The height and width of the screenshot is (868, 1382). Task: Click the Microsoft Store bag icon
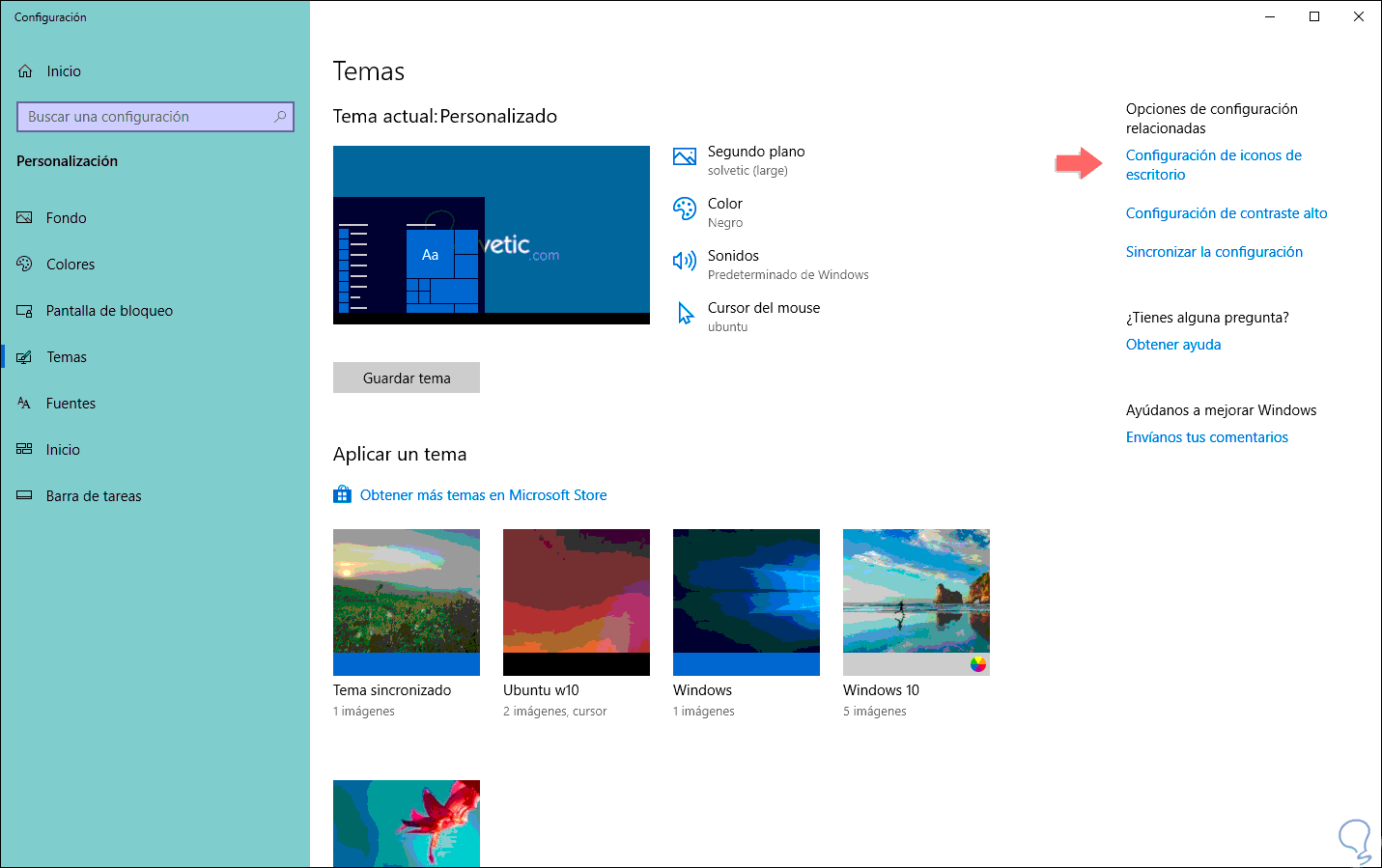point(342,495)
